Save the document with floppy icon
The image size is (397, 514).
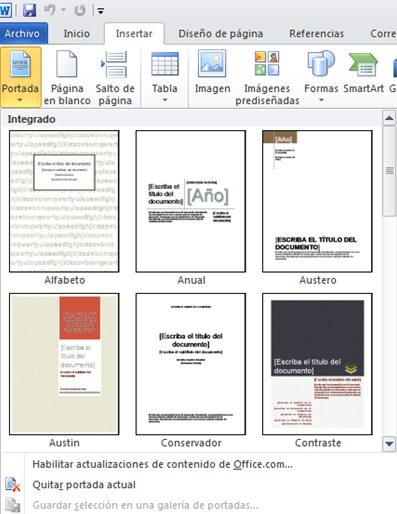[x=29, y=10]
